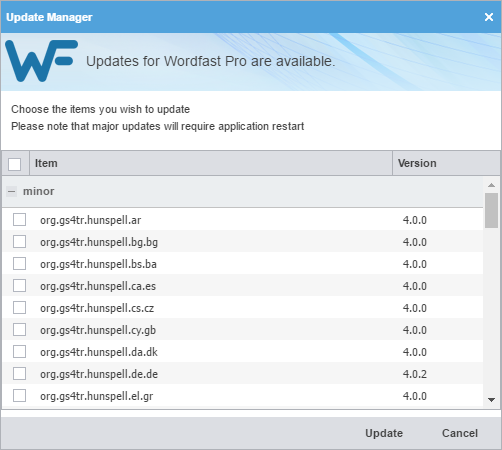Select the org.gs4tr.hunspell.ca.es item text
Viewport: 502px width, 450px height.
tap(98, 286)
